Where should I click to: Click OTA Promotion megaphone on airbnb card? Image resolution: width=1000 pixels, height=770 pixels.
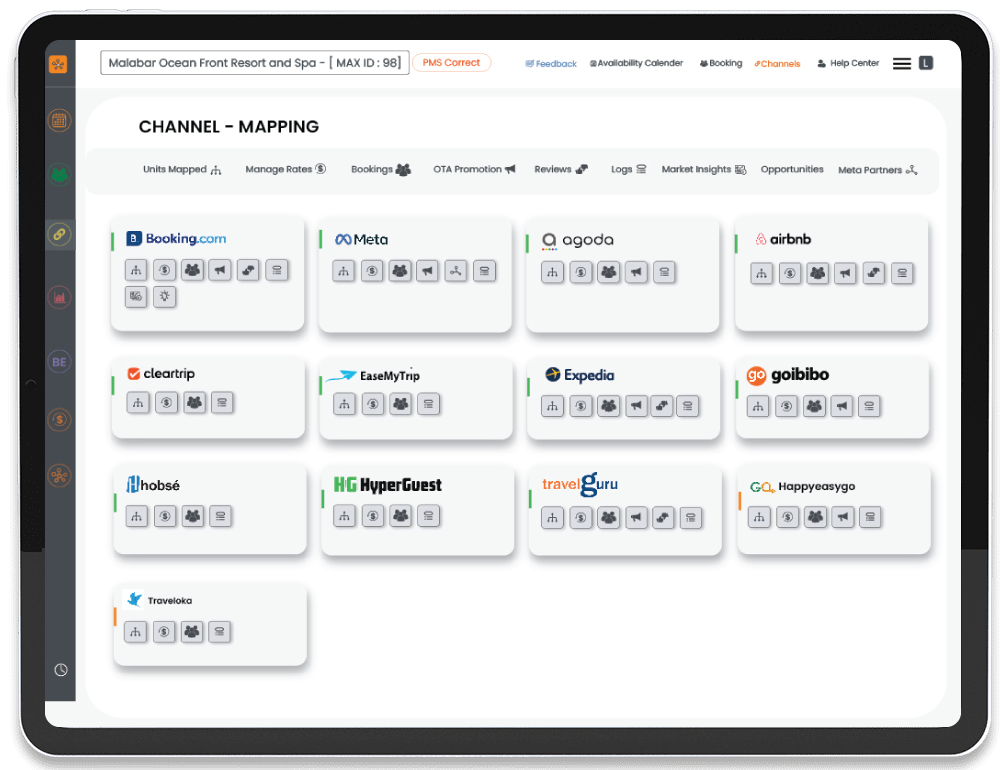(846, 273)
